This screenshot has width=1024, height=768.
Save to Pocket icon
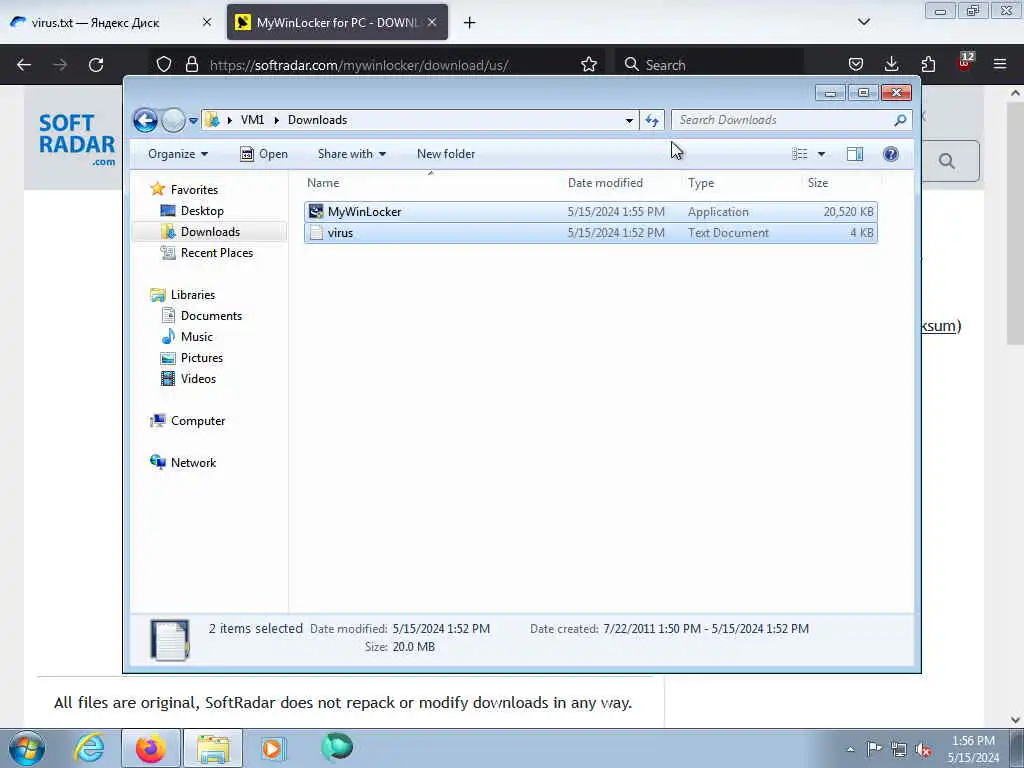pos(856,65)
